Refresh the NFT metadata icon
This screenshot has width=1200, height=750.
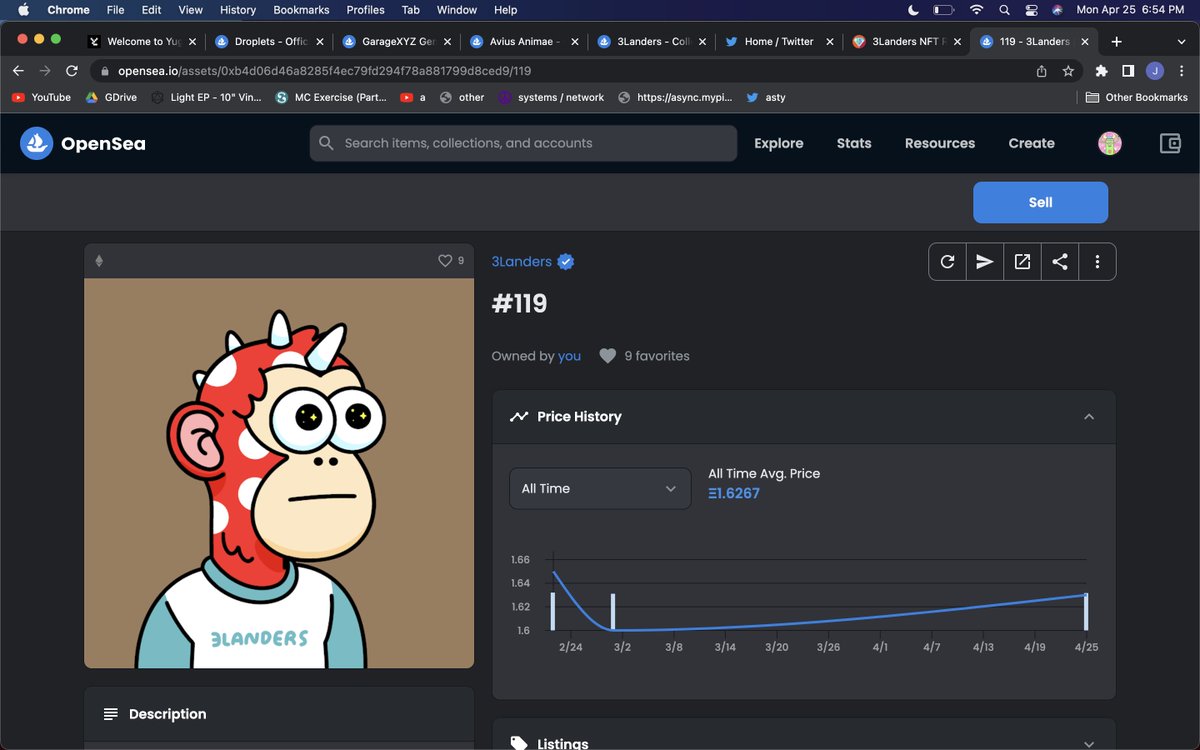coord(947,262)
